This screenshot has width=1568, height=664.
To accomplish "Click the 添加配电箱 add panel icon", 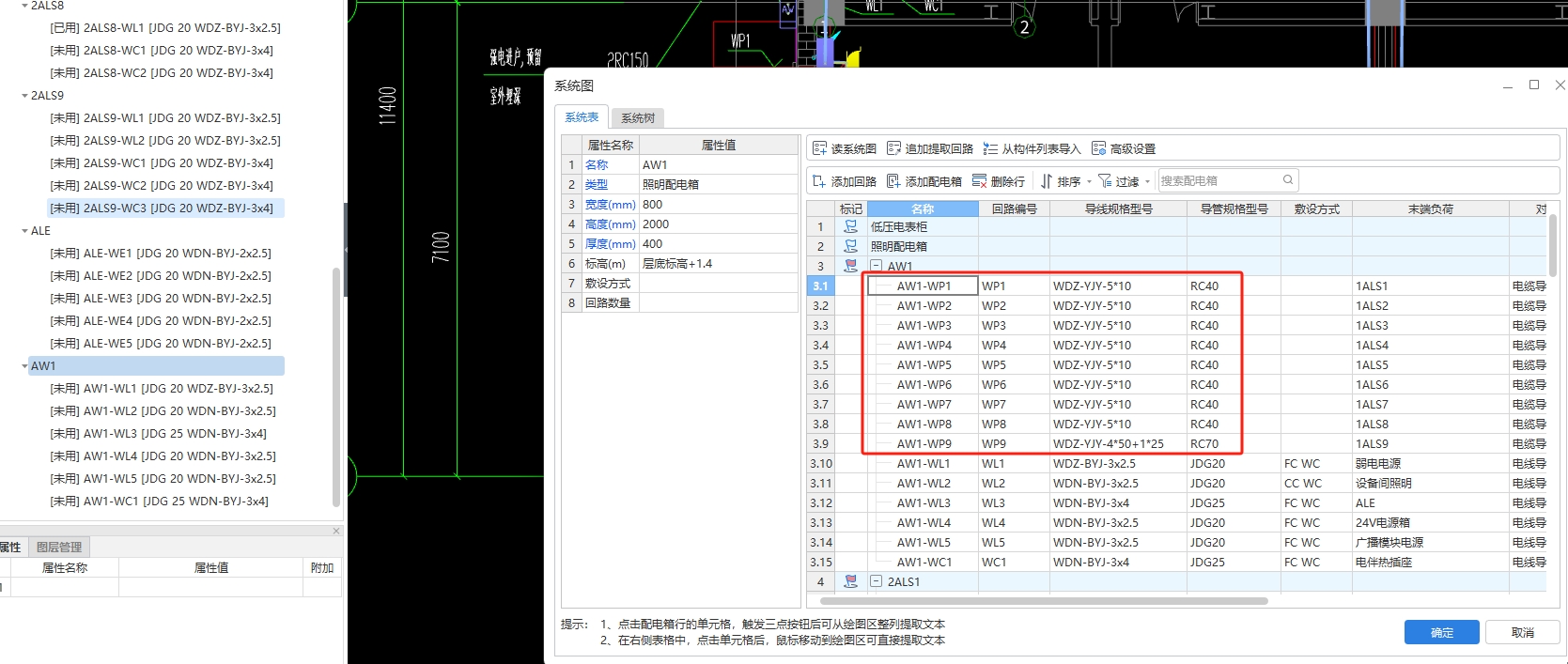I will [893, 181].
